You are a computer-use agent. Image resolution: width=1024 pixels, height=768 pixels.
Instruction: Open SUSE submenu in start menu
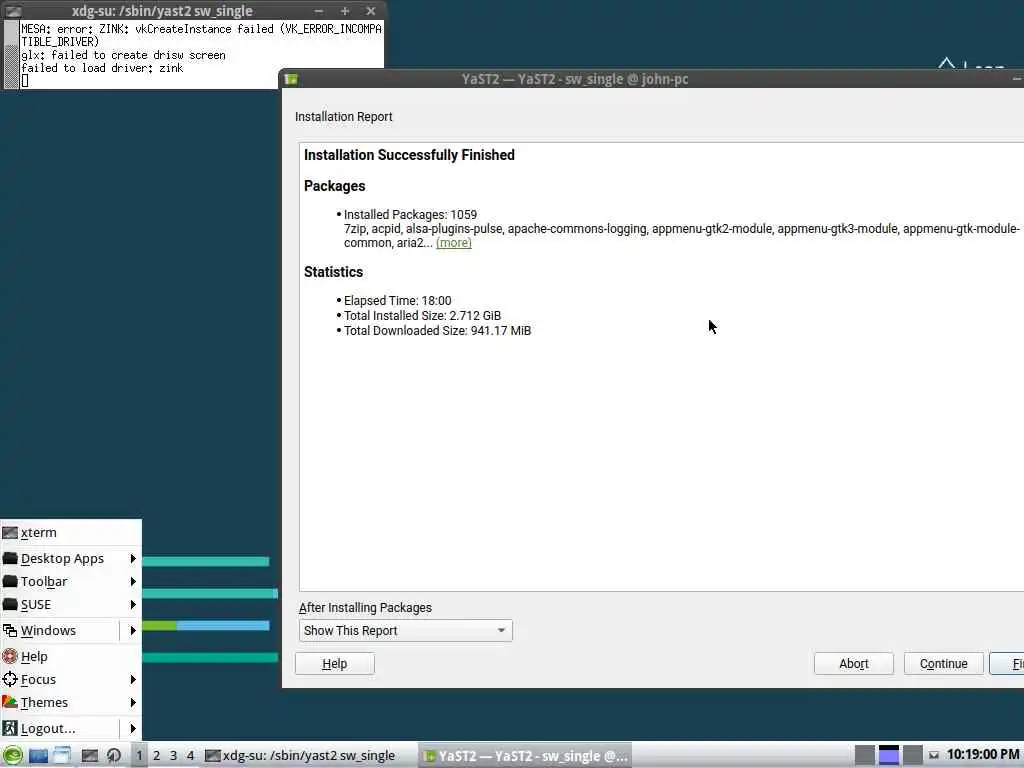[x=71, y=605]
